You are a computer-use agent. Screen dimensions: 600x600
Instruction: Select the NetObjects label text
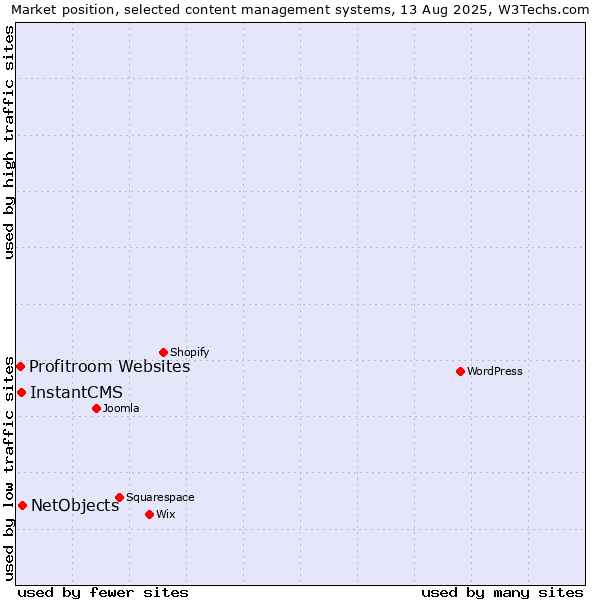75,505
